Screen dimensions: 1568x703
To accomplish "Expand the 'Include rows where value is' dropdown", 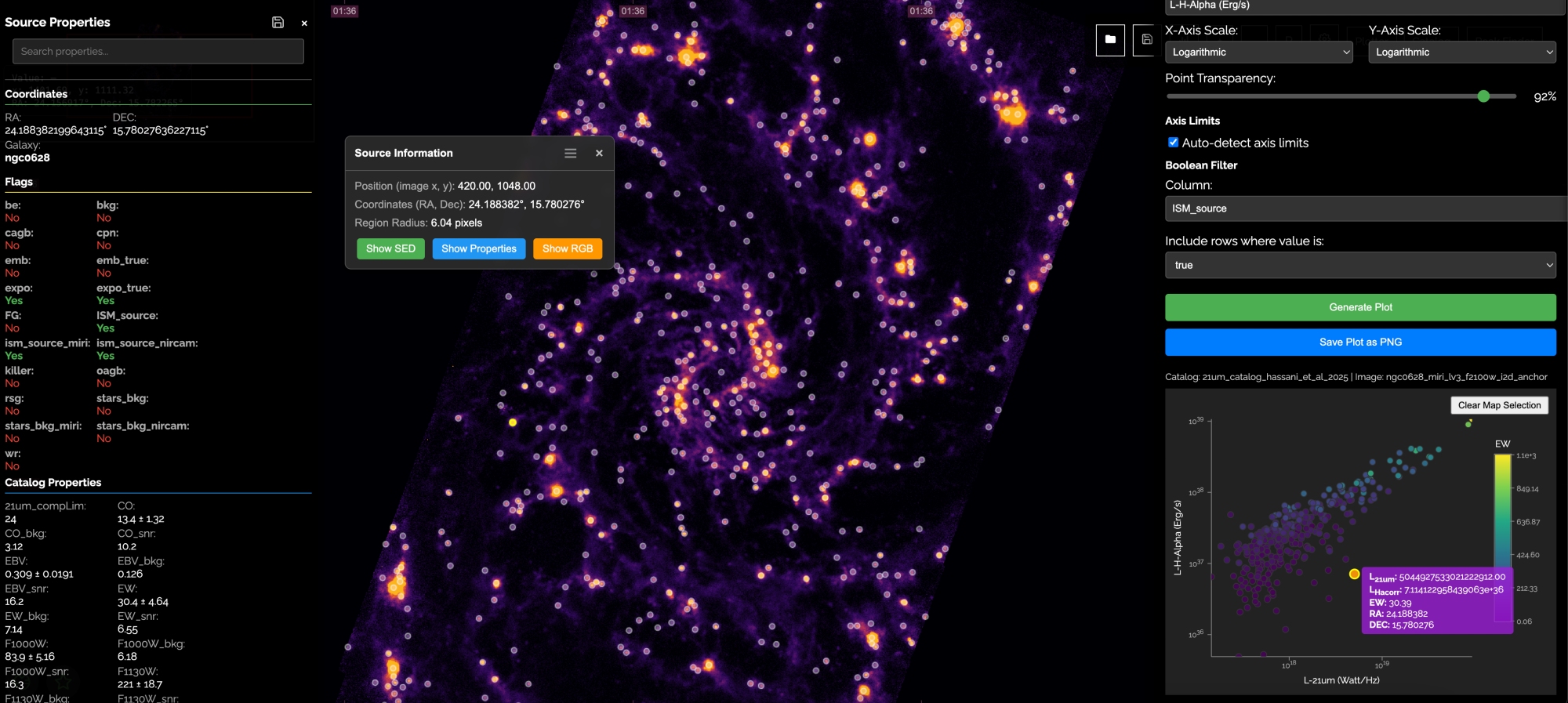I will (x=1360, y=266).
